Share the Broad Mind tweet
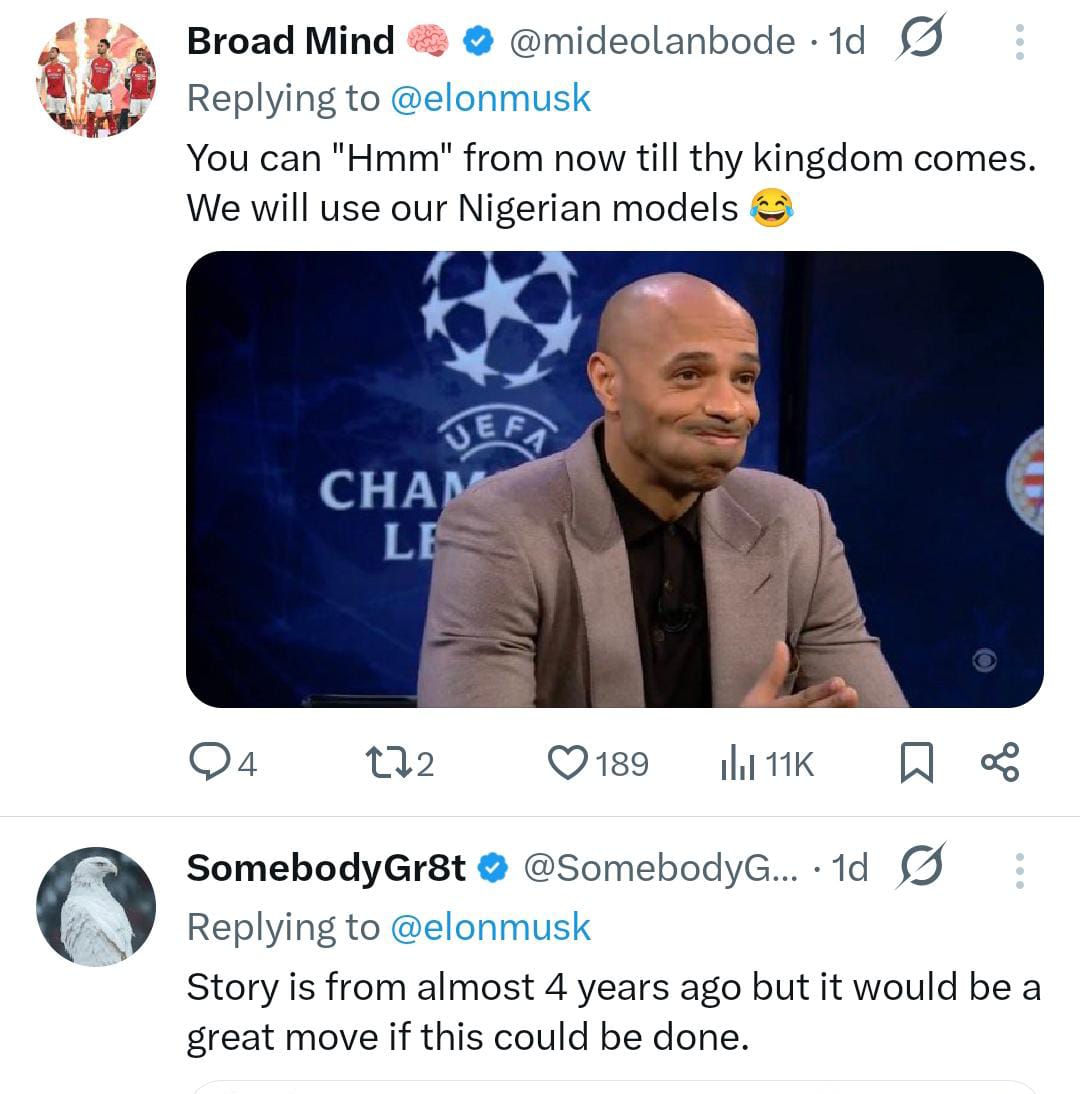This screenshot has height=1094, width=1080. coord(1000,762)
